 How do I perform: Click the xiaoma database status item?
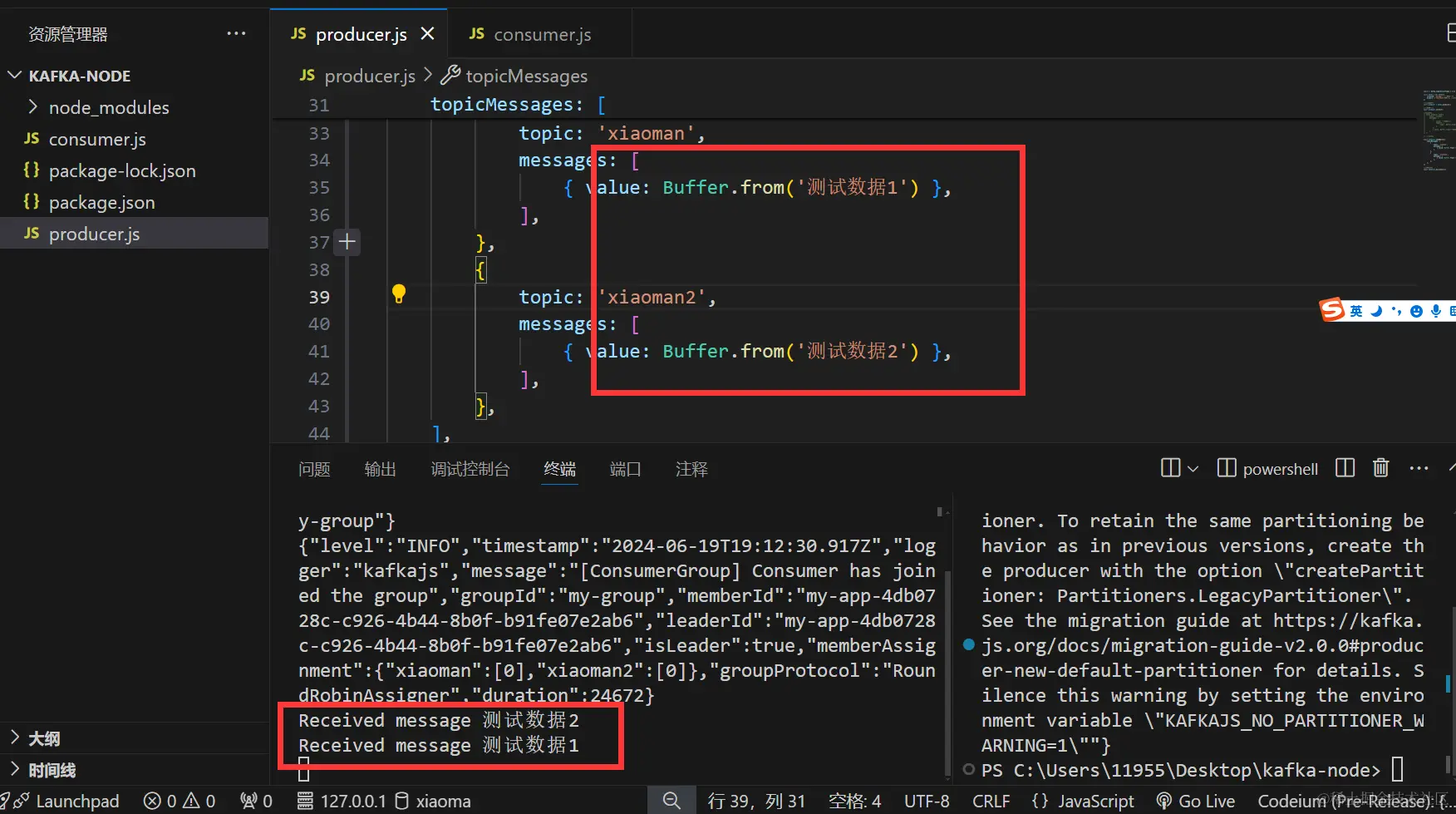pyautogui.click(x=433, y=801)
